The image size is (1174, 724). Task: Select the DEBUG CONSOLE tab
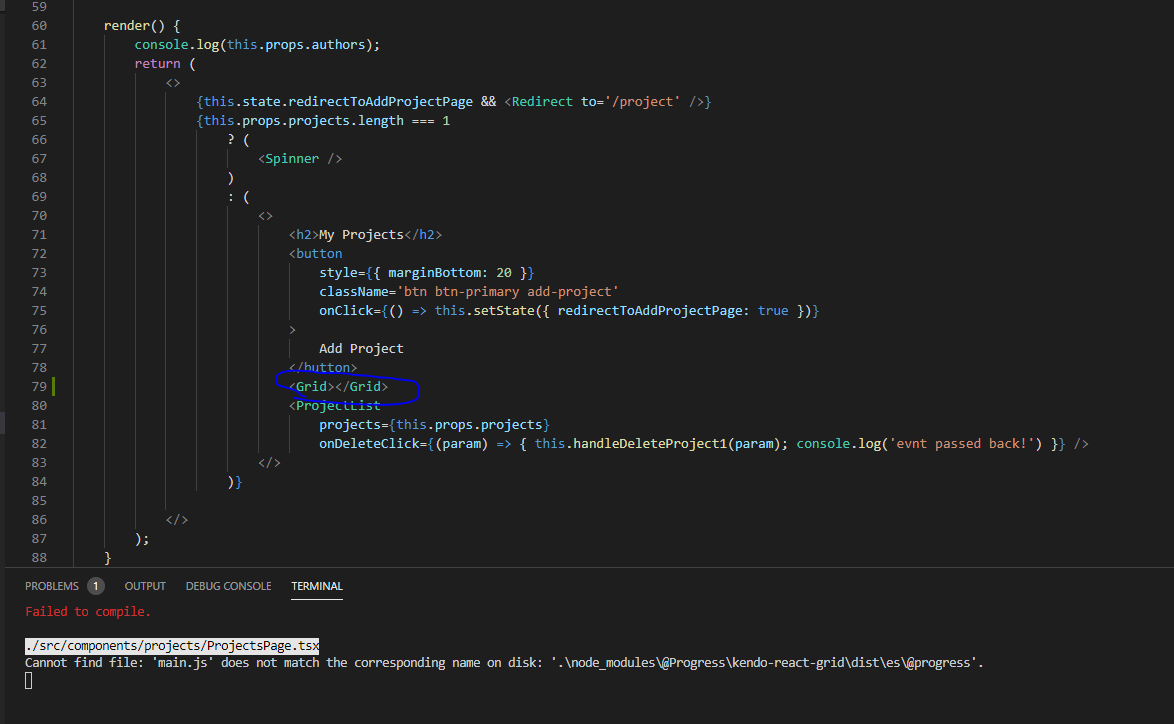(228, 586)
